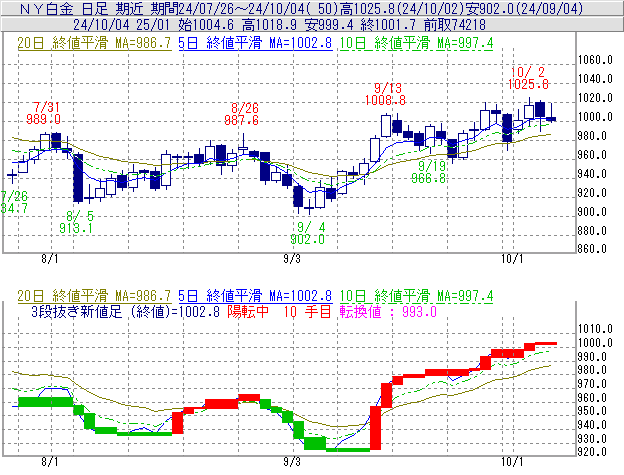Click the 860.0 price axis label

click(592, 249)
